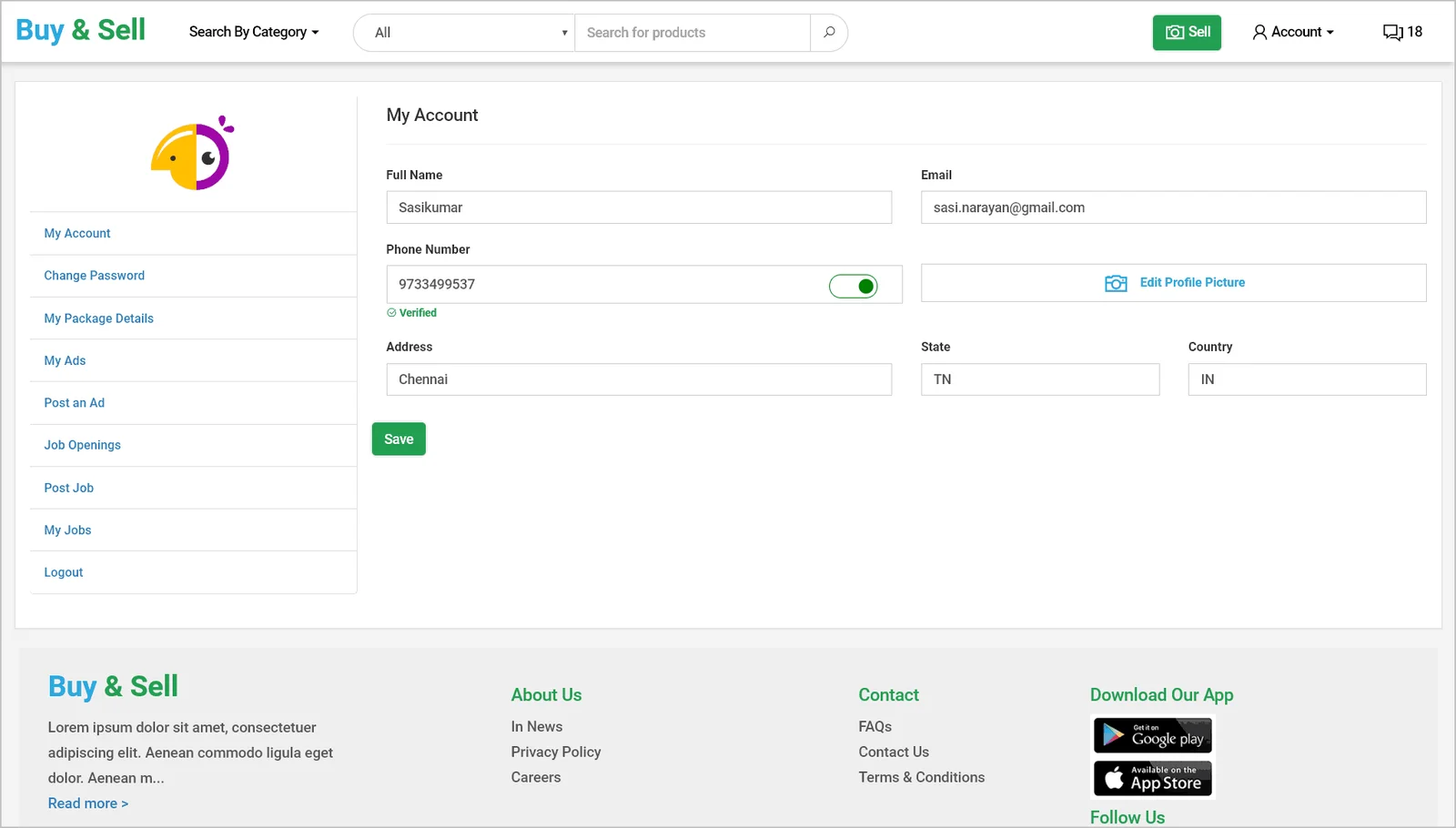Toggle the phone number verification switch
Image resolution: width=1456 pixels, height=828 pixels.
pyautogui.click(x=853, y=287)
